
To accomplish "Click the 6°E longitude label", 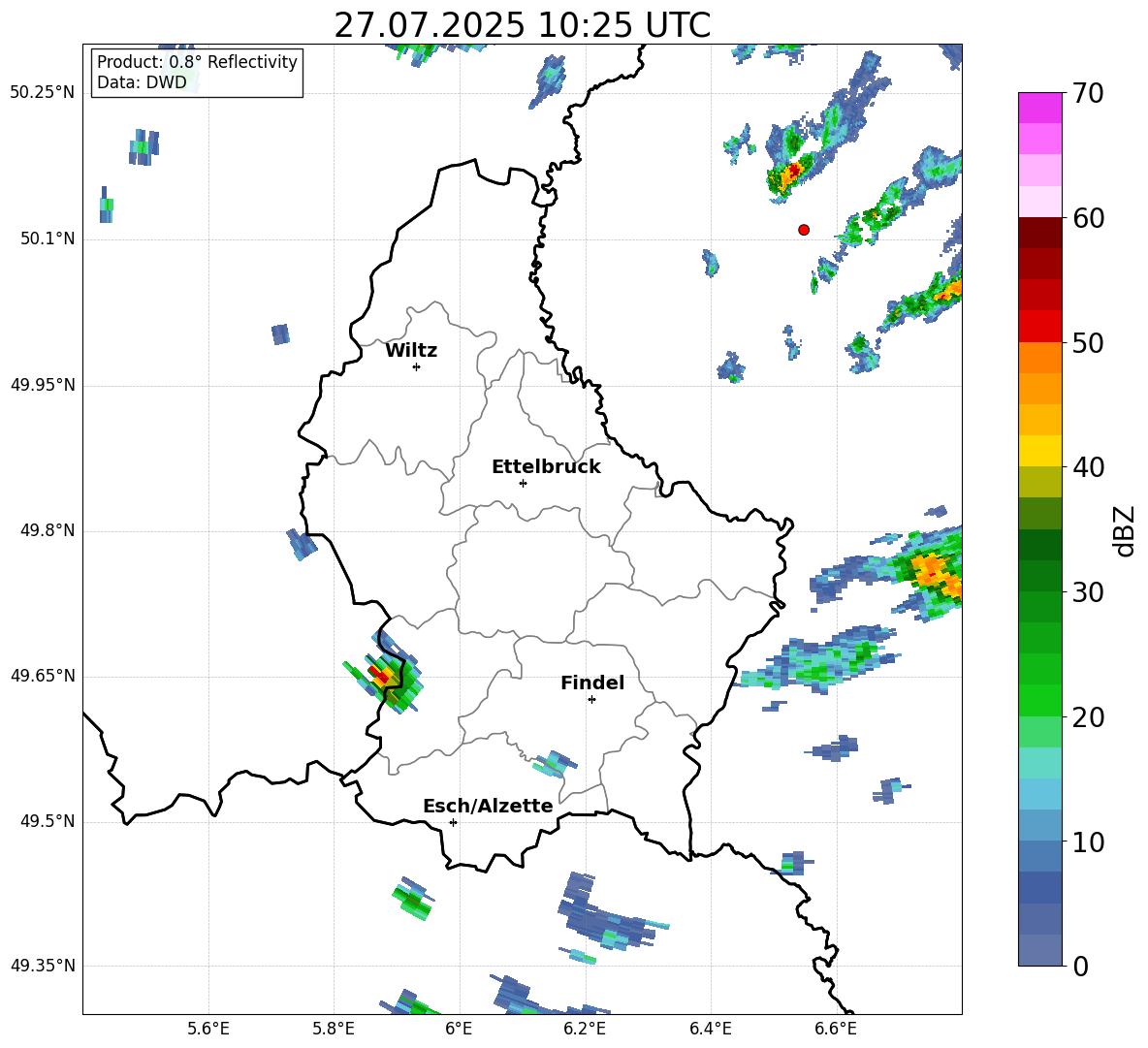I will (459, 1029).
